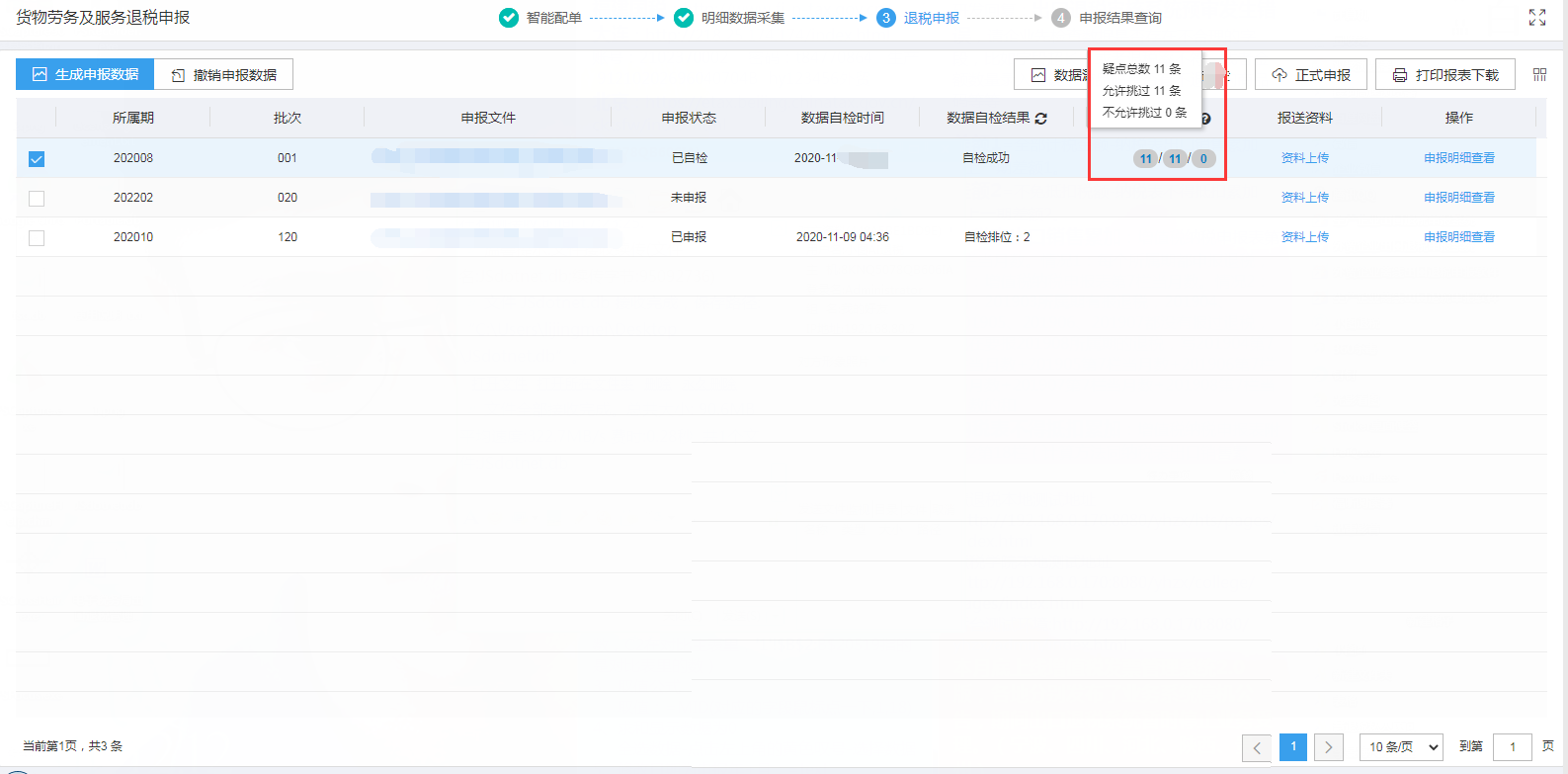This screenshot has height=774, width=1568.
Task: Click tooltip line 不允许挑过 0 条
Action: (1145, 113)
